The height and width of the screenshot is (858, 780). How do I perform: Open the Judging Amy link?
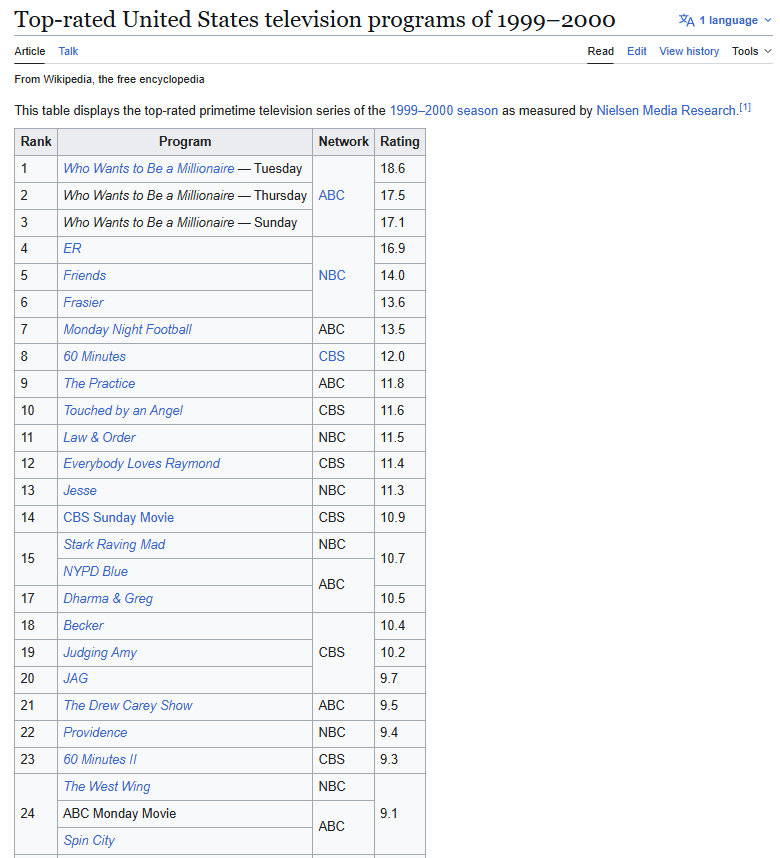[x=100, y=652]
